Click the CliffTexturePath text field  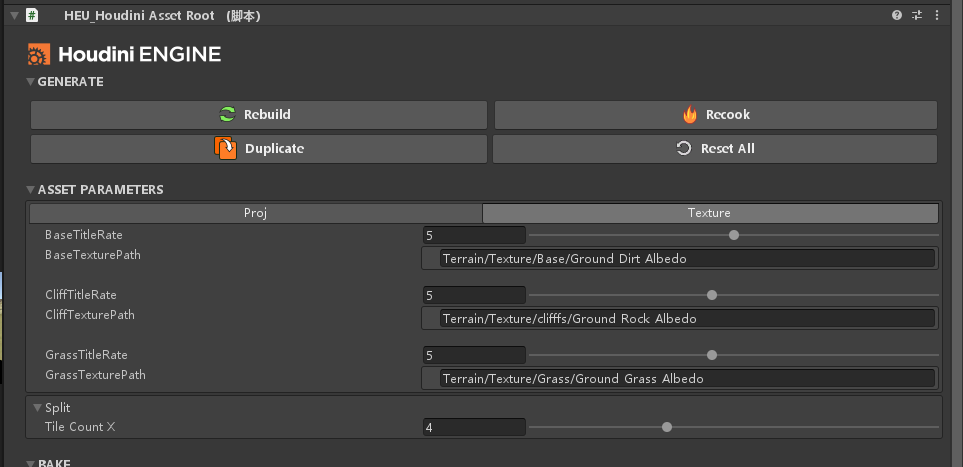(687, 318)
